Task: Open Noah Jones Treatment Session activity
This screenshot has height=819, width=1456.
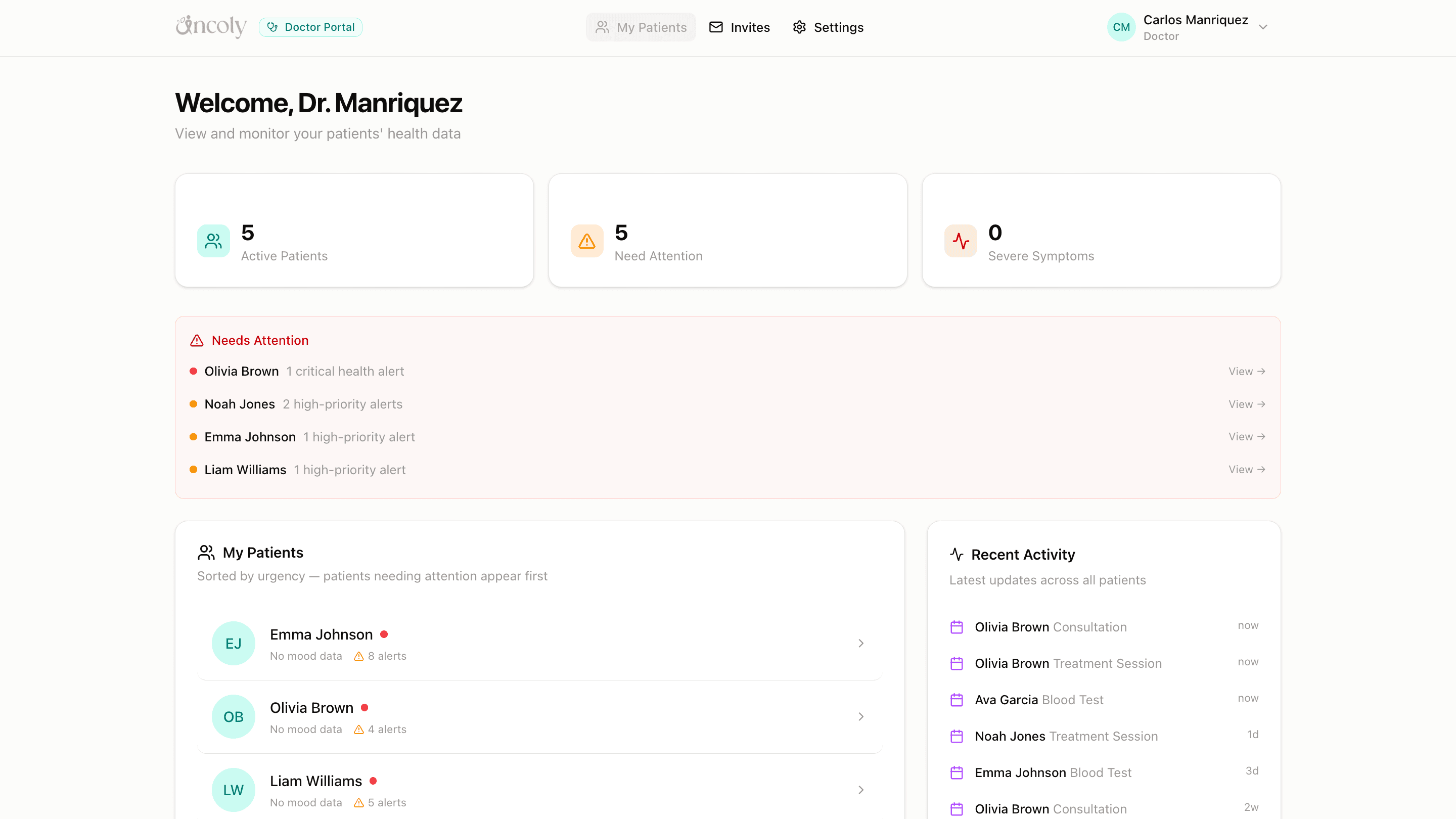Action: 1065,736
